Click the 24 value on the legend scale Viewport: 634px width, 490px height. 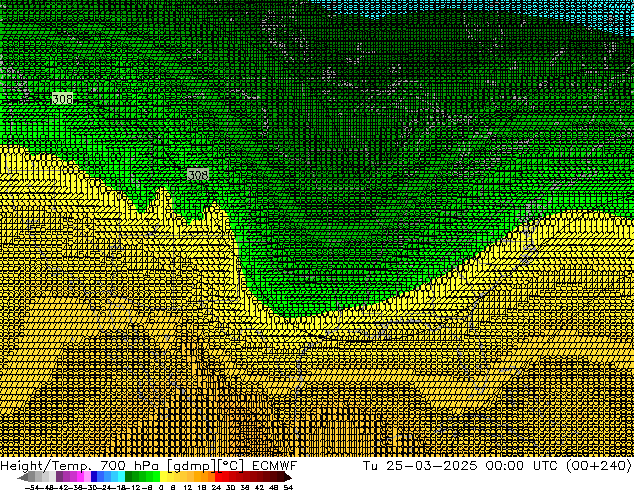pyautogui.click(x=216, y=487)
